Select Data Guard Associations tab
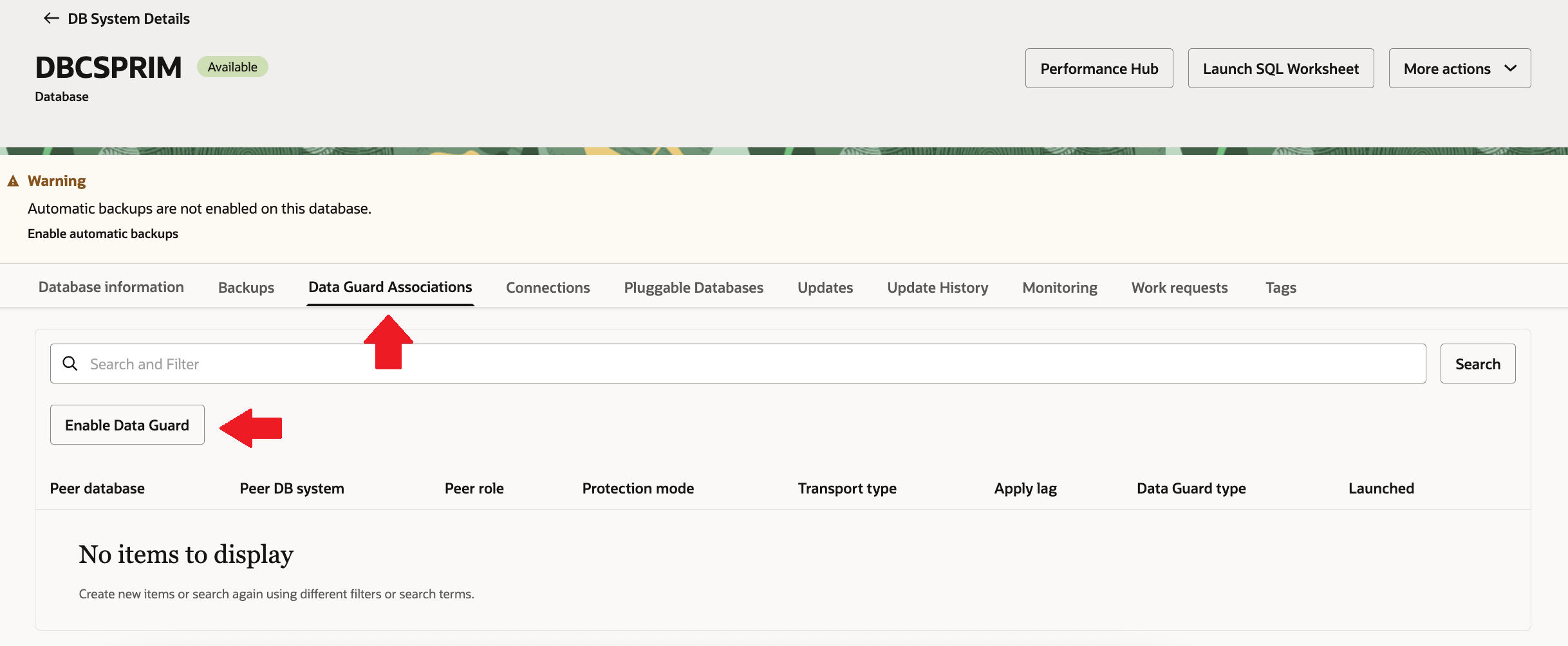This screenshot has width=1568, height=646. [390, 287]
